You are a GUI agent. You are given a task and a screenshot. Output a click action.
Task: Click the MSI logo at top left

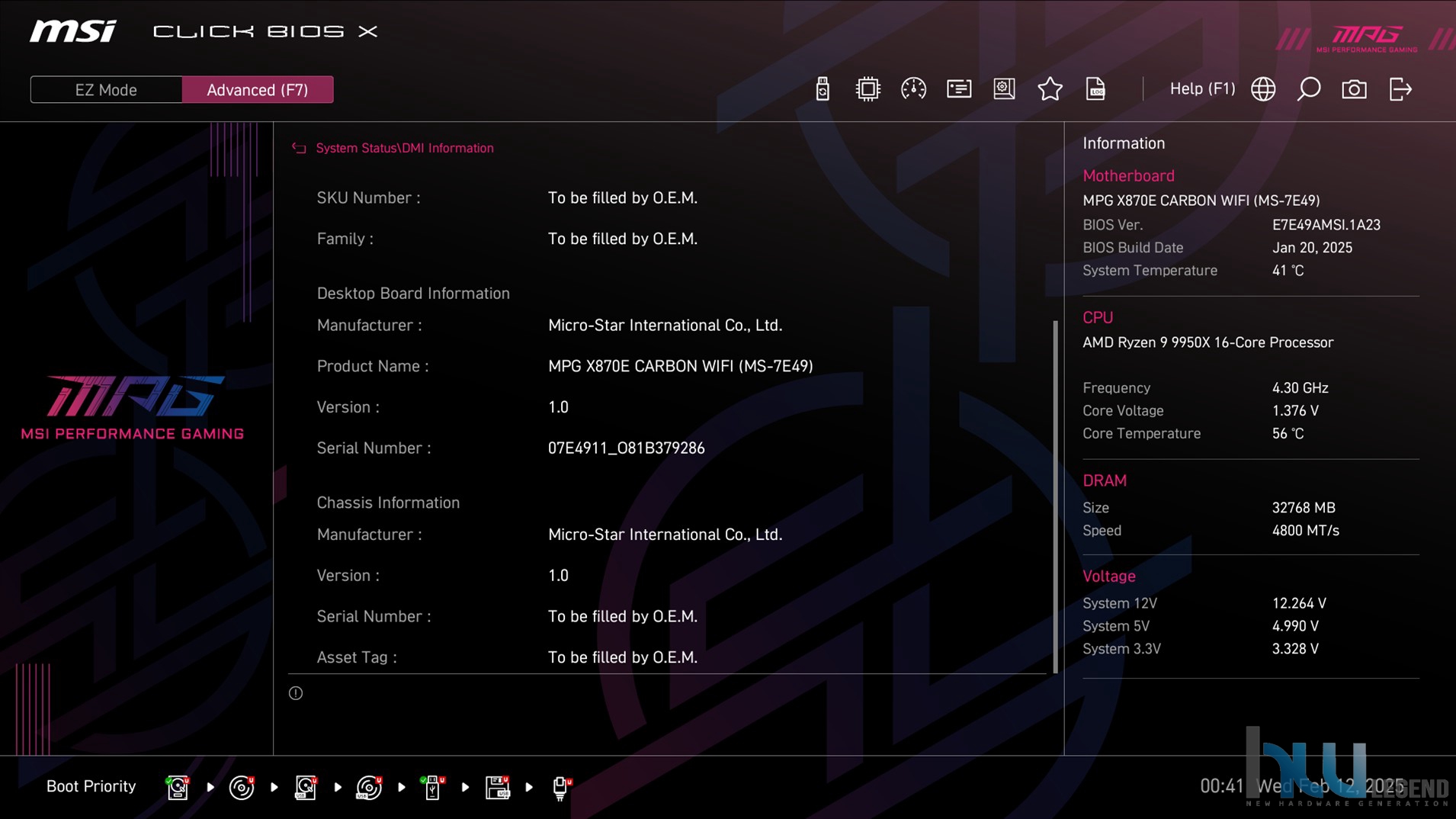[73, 31]
